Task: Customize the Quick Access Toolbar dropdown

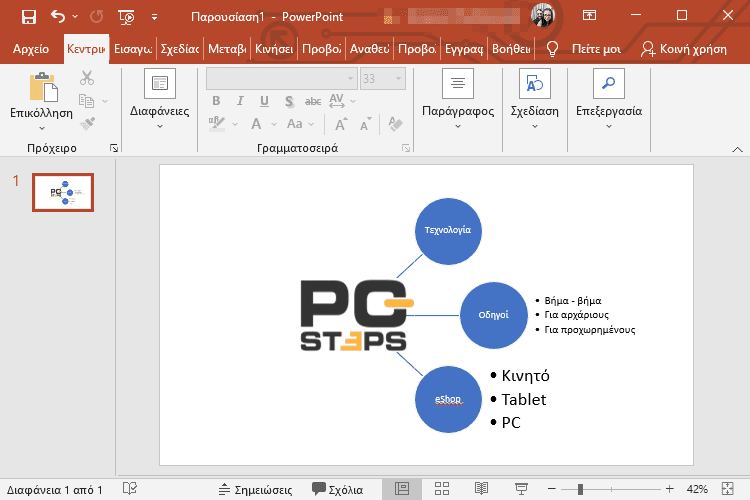Action: 154,17
